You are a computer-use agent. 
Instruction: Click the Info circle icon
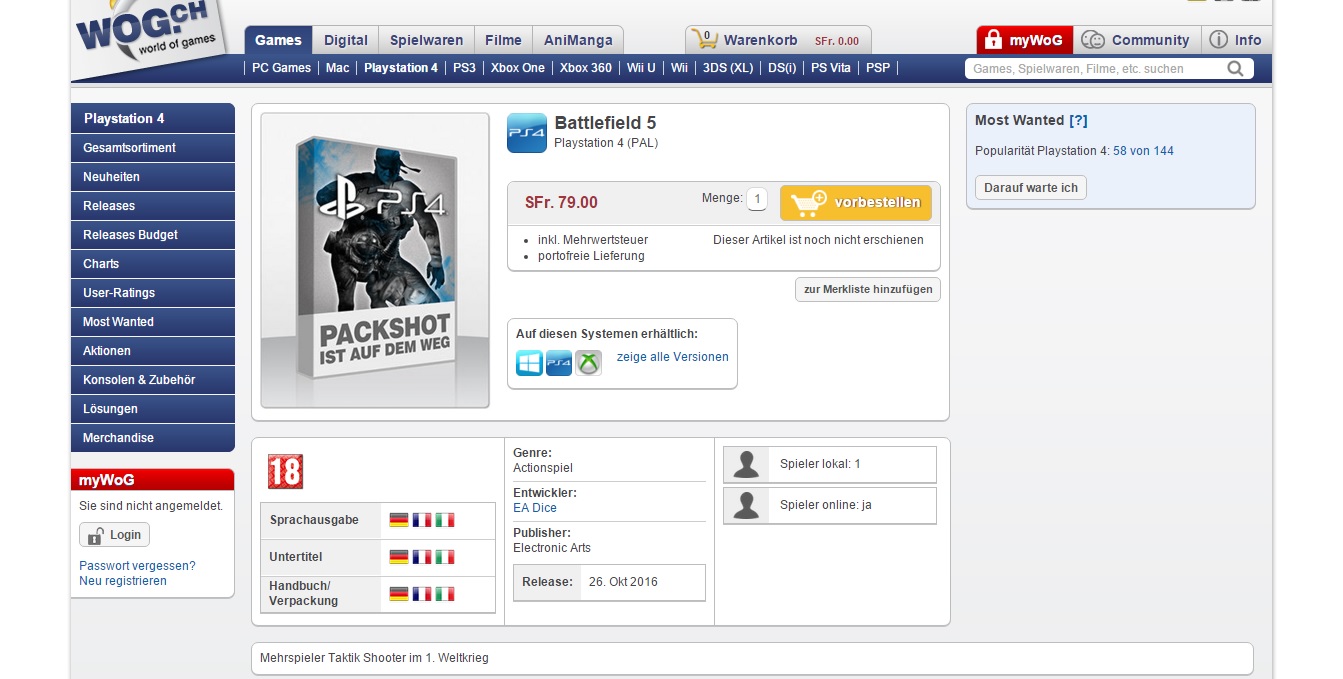[x=1218, y=40]
